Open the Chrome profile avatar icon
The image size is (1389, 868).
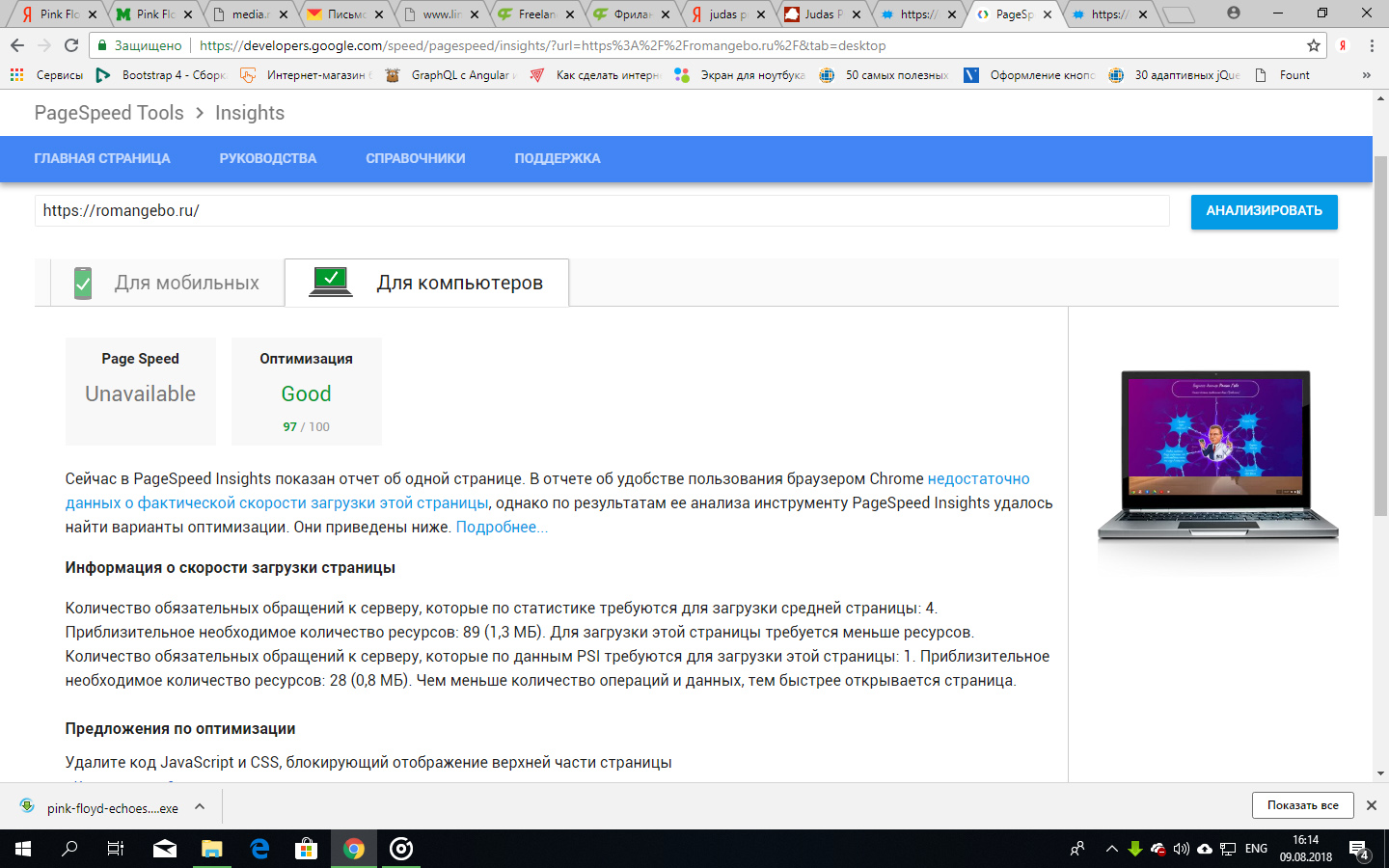point(1234,13)
